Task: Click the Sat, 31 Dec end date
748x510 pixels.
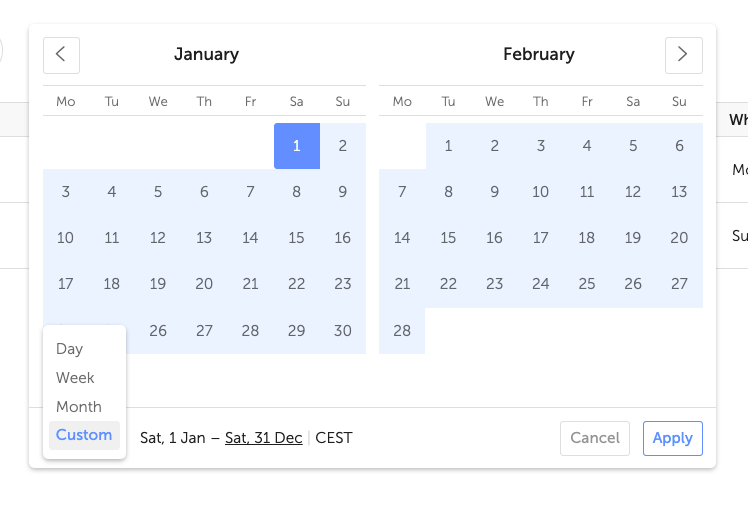Action: pos(263,438)
